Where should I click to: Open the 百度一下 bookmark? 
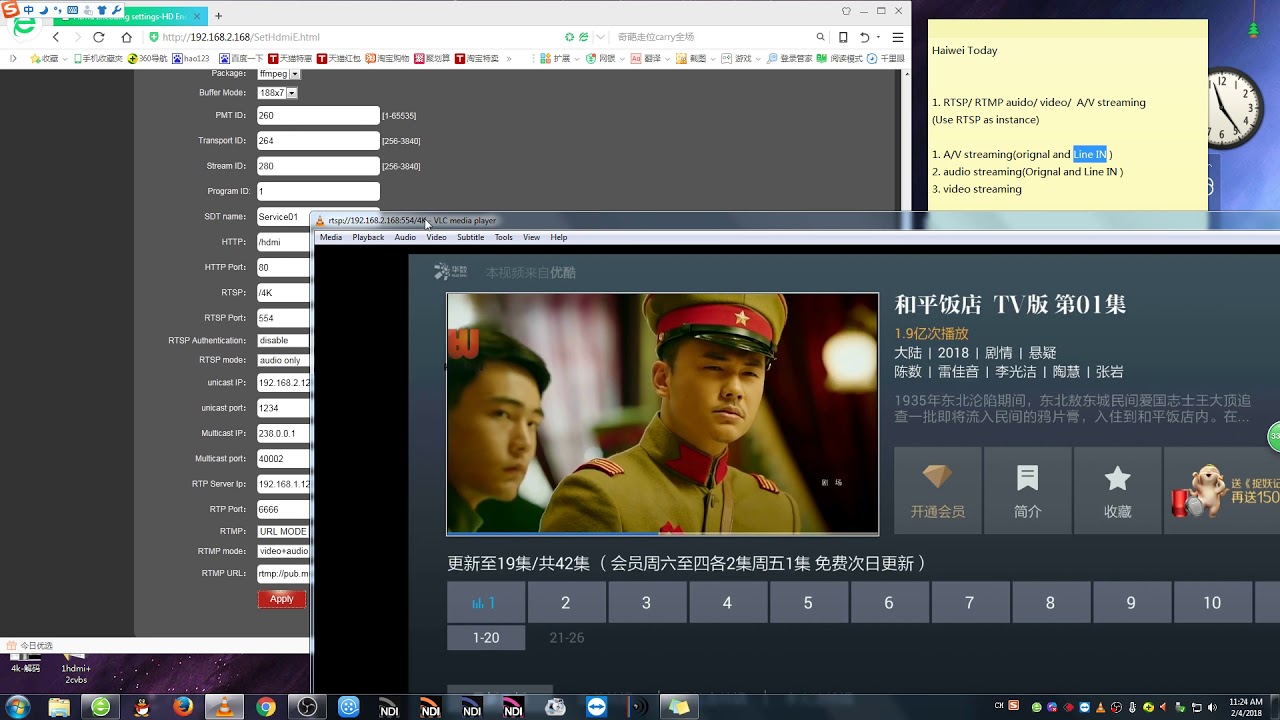[241, 59]
